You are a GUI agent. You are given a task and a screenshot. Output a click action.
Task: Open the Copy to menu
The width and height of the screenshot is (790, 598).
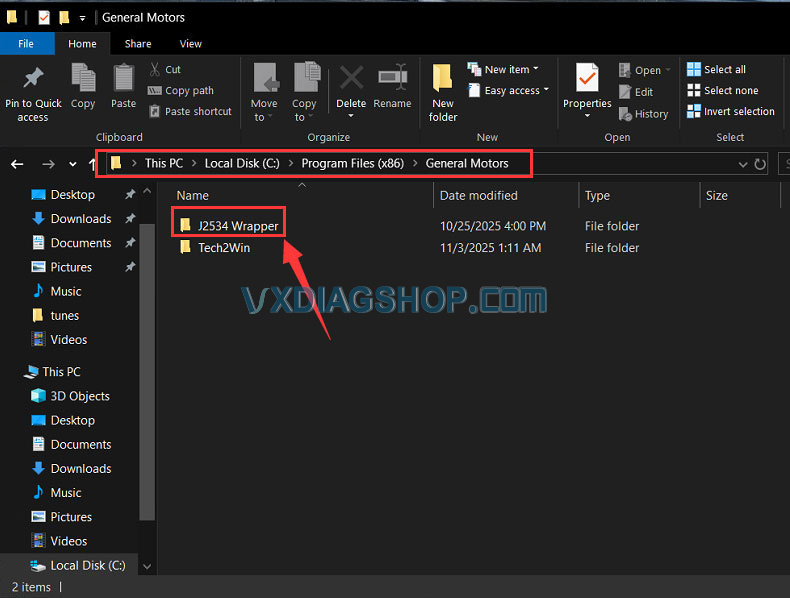click(x=304, y=93)
